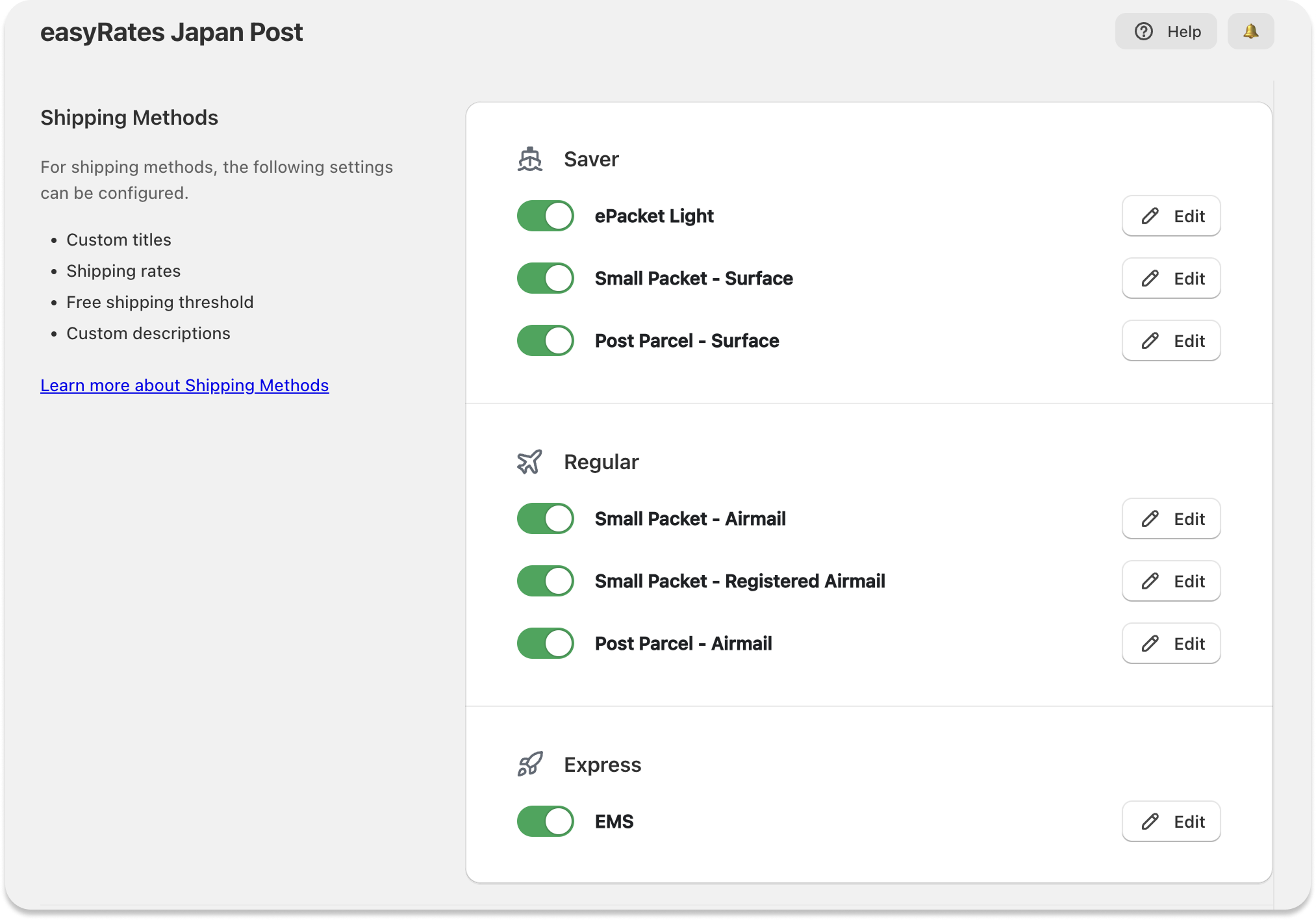Edit the EMS shipping method
This screenshot has width=1316, height=920.
click(x=1171, y=821)
